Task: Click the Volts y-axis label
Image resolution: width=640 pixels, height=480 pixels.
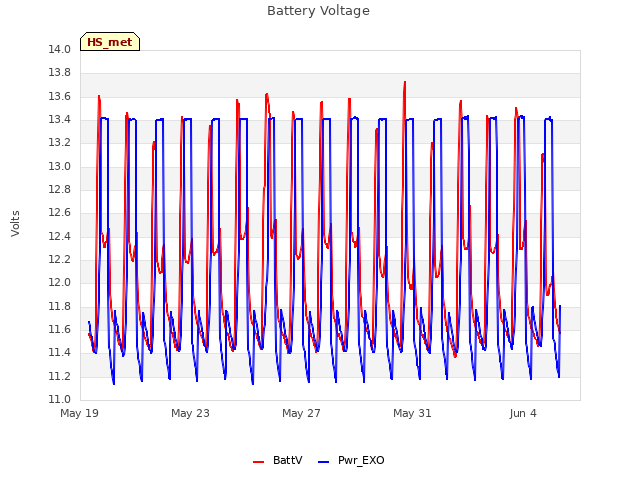Action: [x=16, y=223]
